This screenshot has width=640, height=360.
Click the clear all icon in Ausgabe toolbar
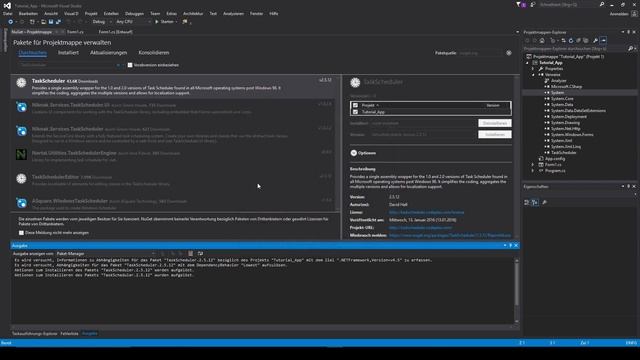coord(190,253)
